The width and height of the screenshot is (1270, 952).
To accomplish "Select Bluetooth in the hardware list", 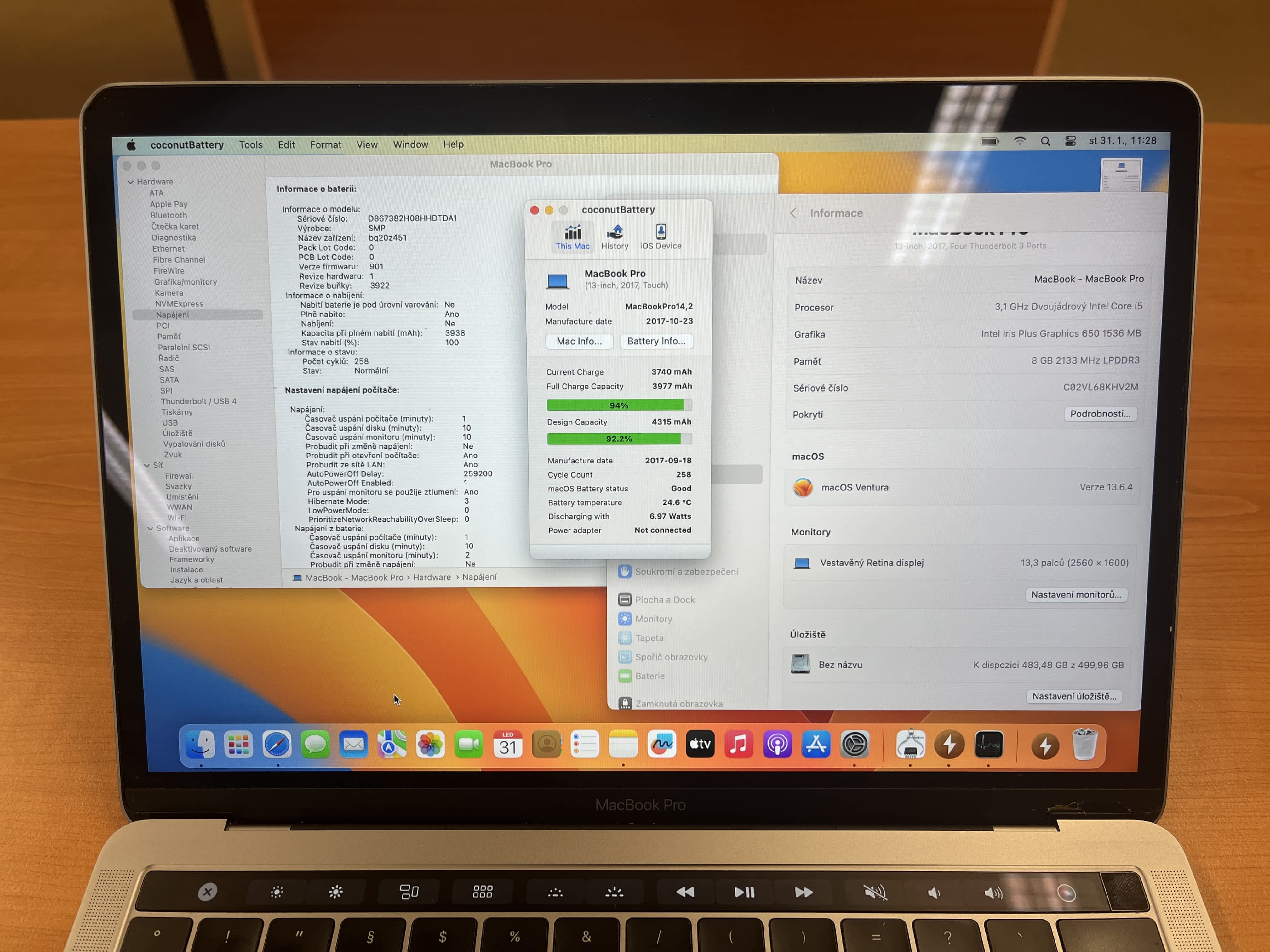I will (x=168, y=215).
